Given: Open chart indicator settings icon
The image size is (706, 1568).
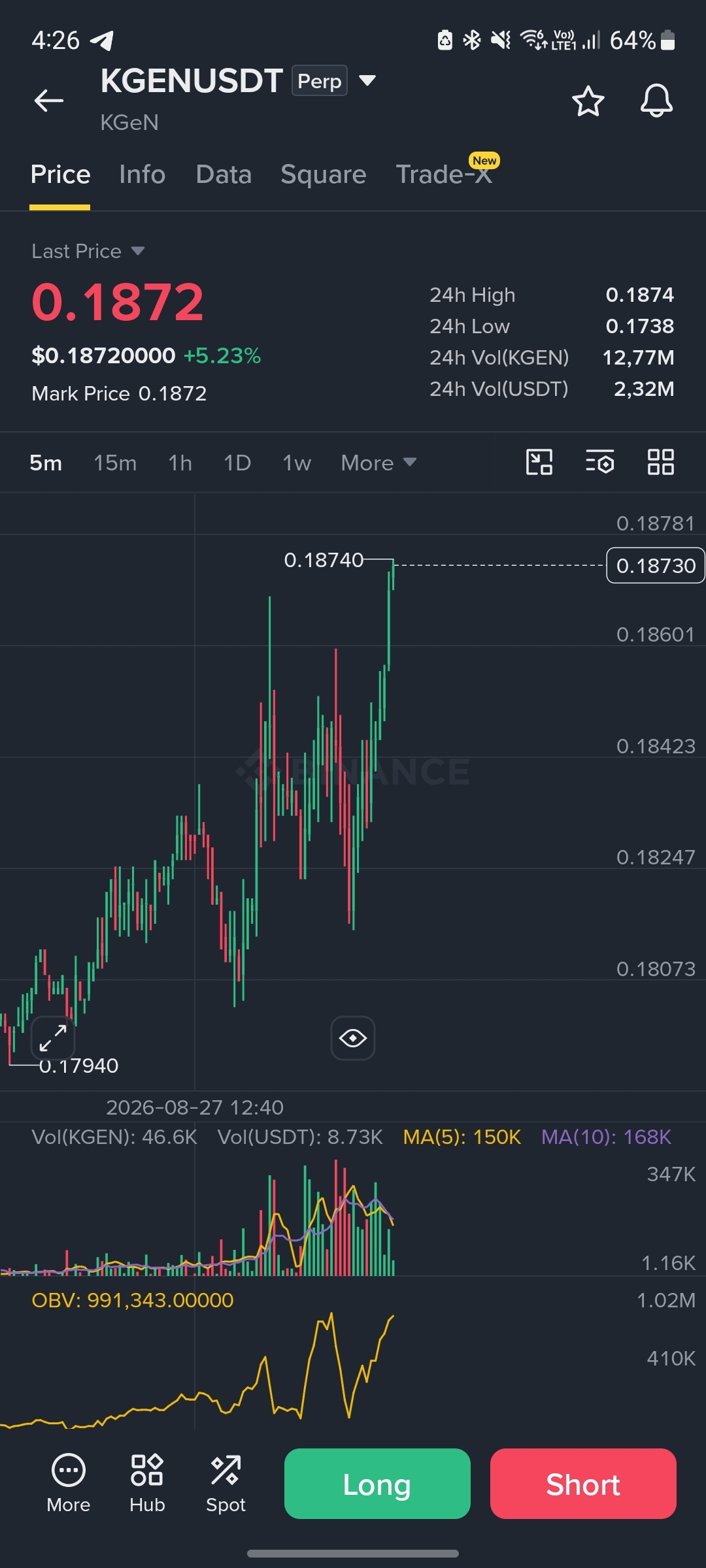Looking at the screenshot, I should pos(599,463).
